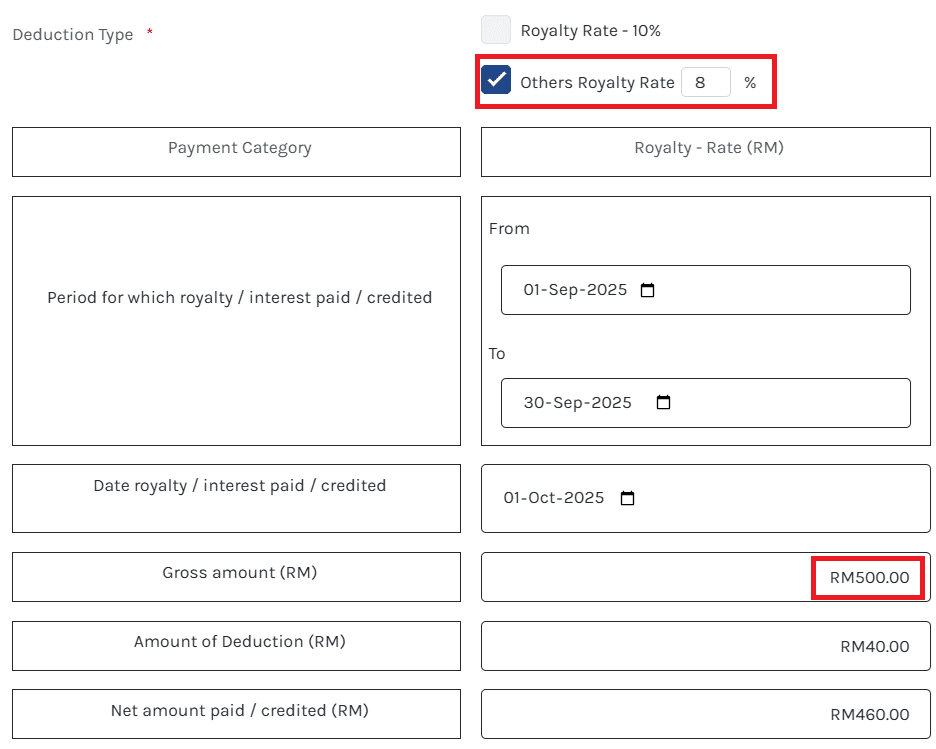Click the Deduction Type required label

pos(73,34)
